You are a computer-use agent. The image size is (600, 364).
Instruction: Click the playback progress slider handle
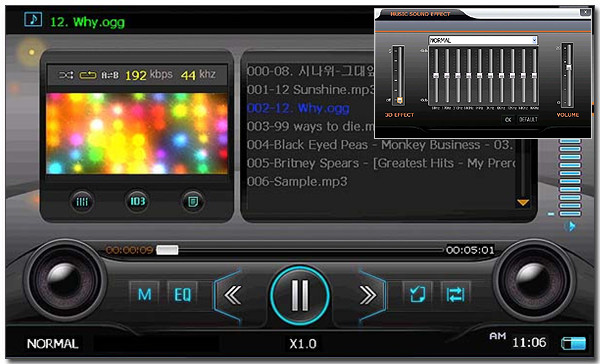(x=167, y=250)
